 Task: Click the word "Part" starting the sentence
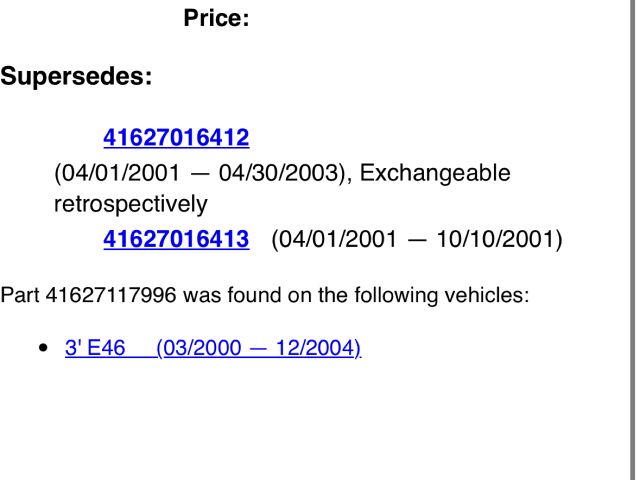pos(19,295)
